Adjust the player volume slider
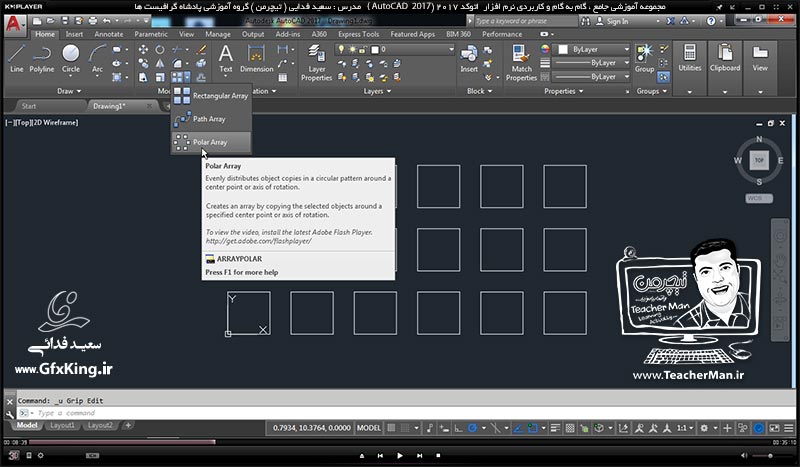The width and height of the screenshot is (800, 467). pyautogui.click(x=770, y=455)
